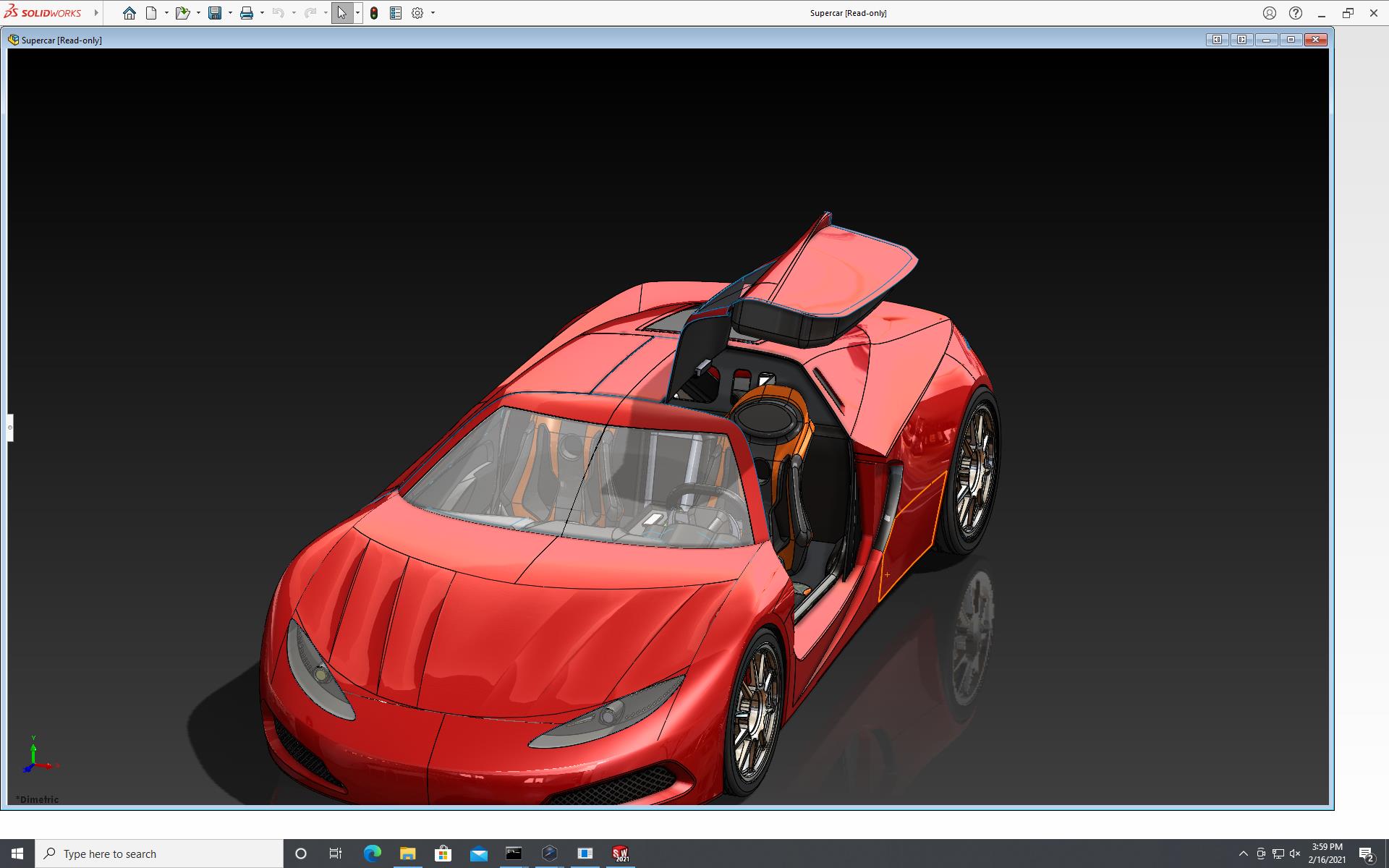Open the Help question mark menu
The image size is (1389, 868).
point(1296,13)
